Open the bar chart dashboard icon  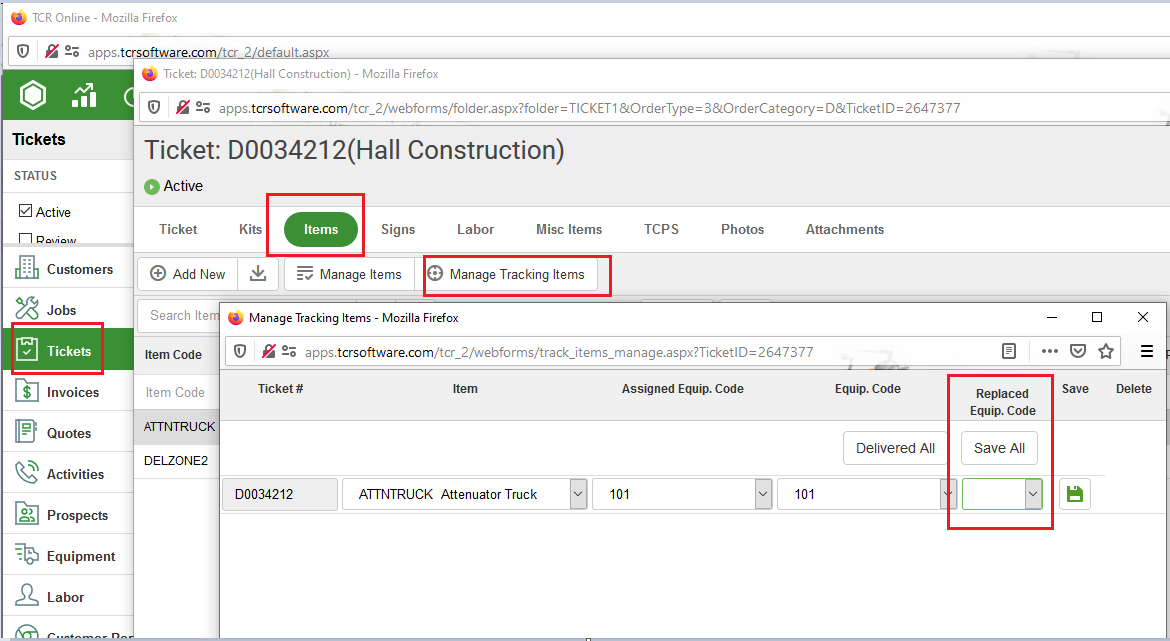(84, 96)
